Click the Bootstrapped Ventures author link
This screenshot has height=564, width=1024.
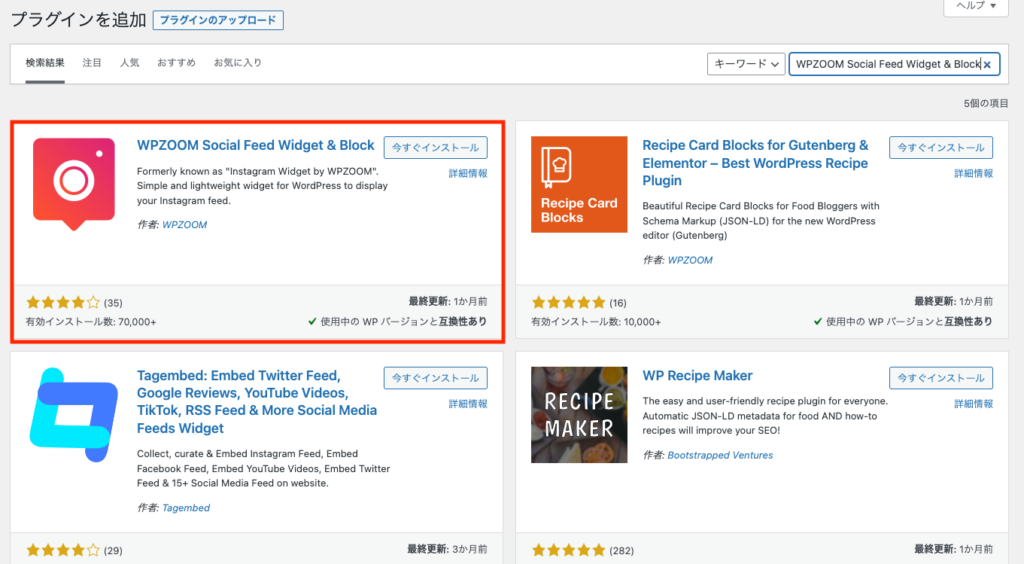tap(720, 455)
